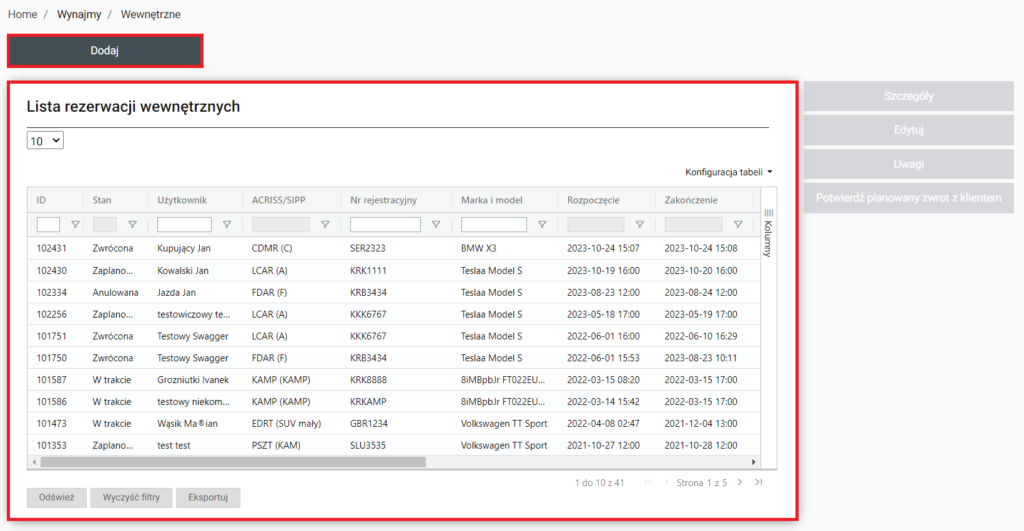Image resolution: width=1024 pixels, height=531 pixels.
Task: Click the Odśwież button
Action: point(56,498)
